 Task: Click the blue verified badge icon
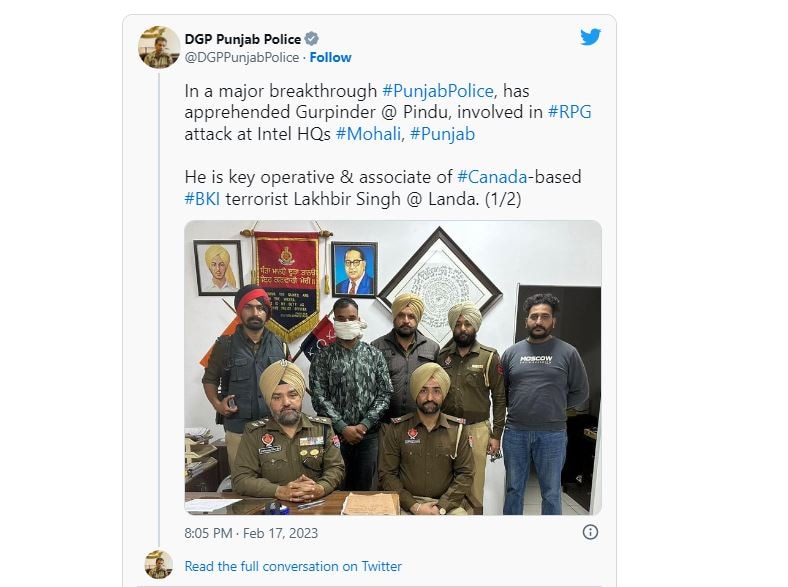pos(312,39)
